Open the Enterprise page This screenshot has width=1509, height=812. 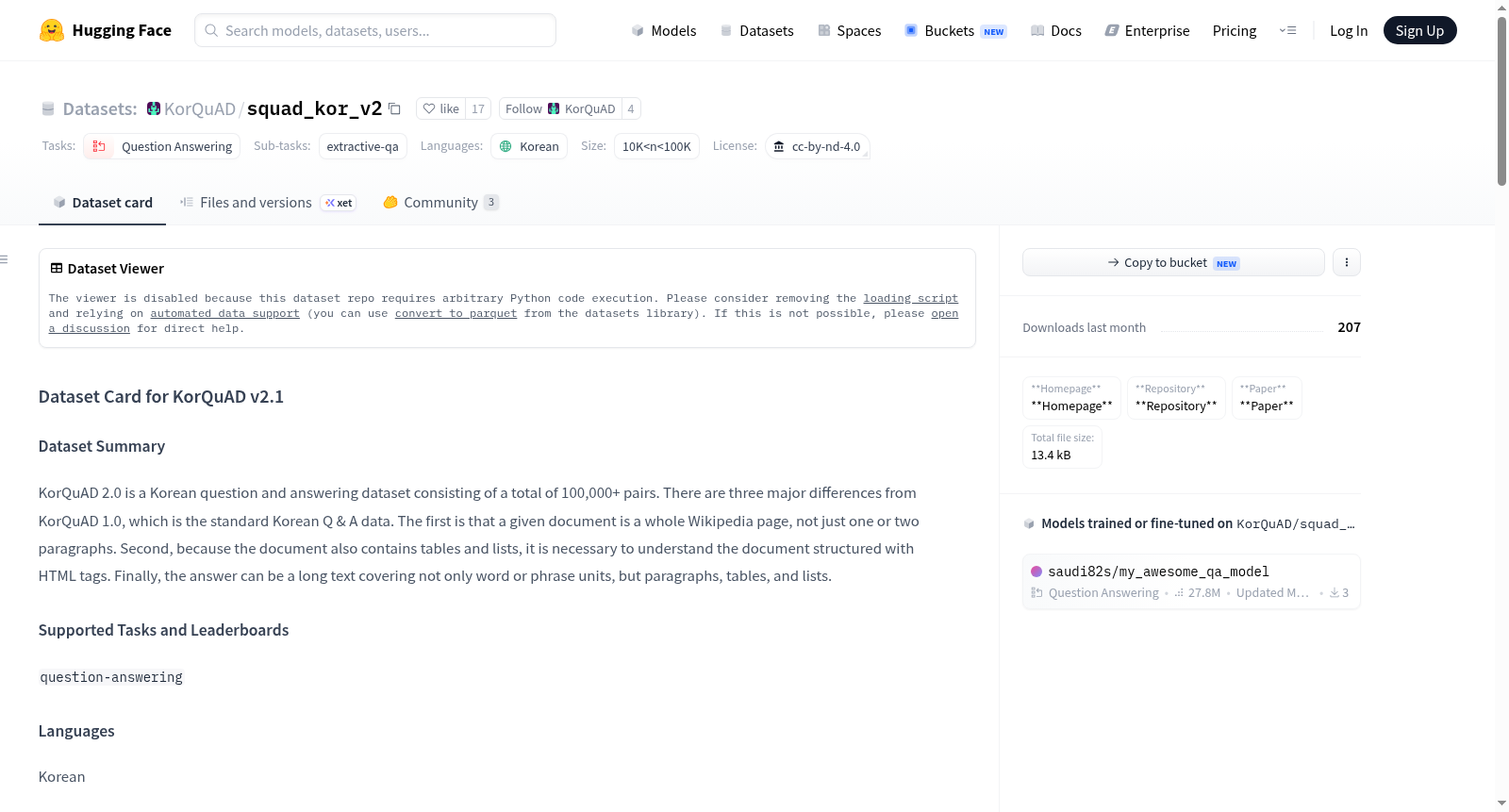click(x=1147, y=30)
